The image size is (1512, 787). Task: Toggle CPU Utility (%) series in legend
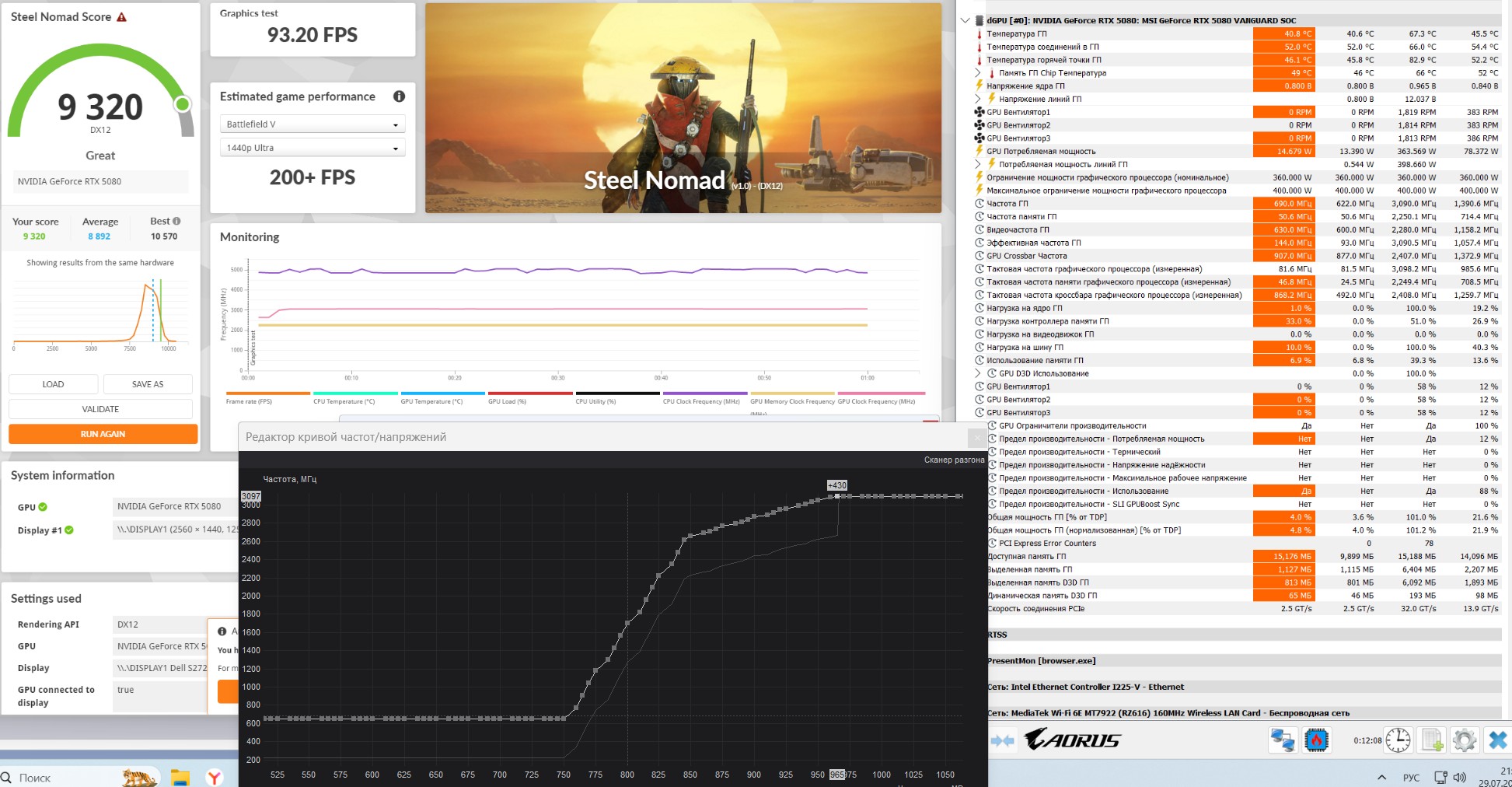pyautogui.click(x=618, y=398)
